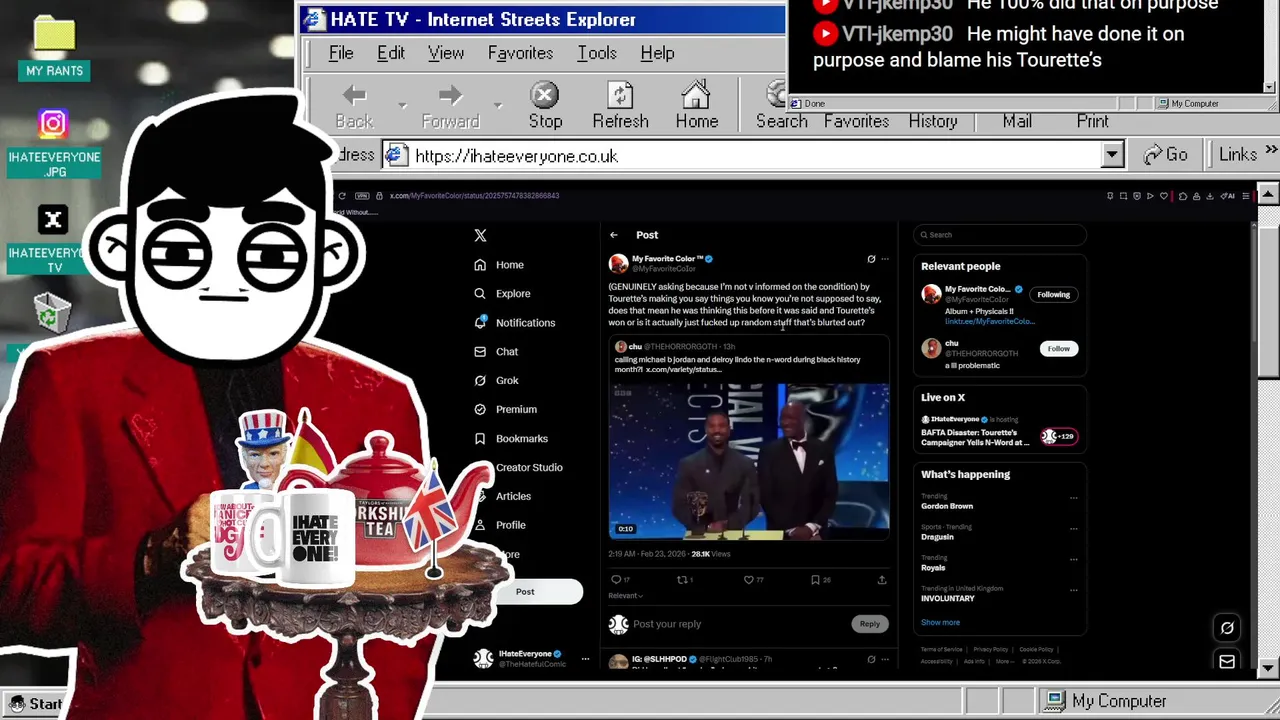Click the Home toolbar button

pyautogui.click(x=696, y=106)
